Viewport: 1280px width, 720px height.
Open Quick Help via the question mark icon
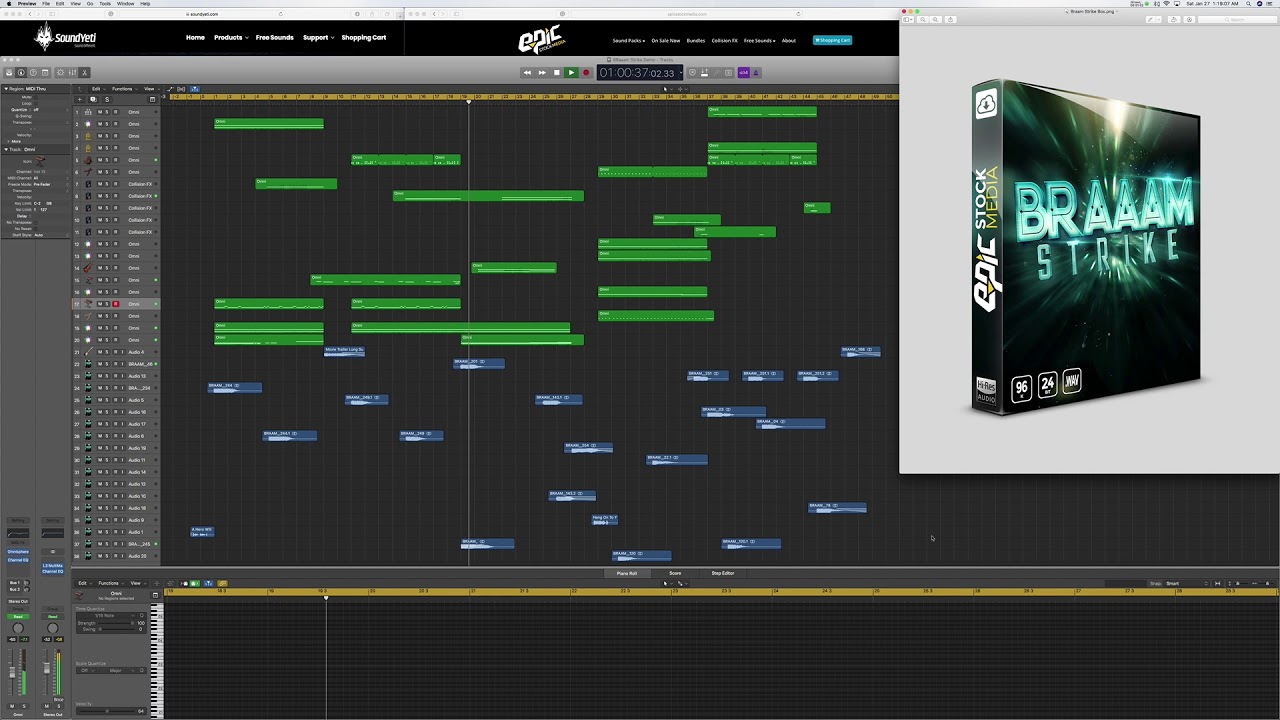pyautogui.click(x=33, y=72)
